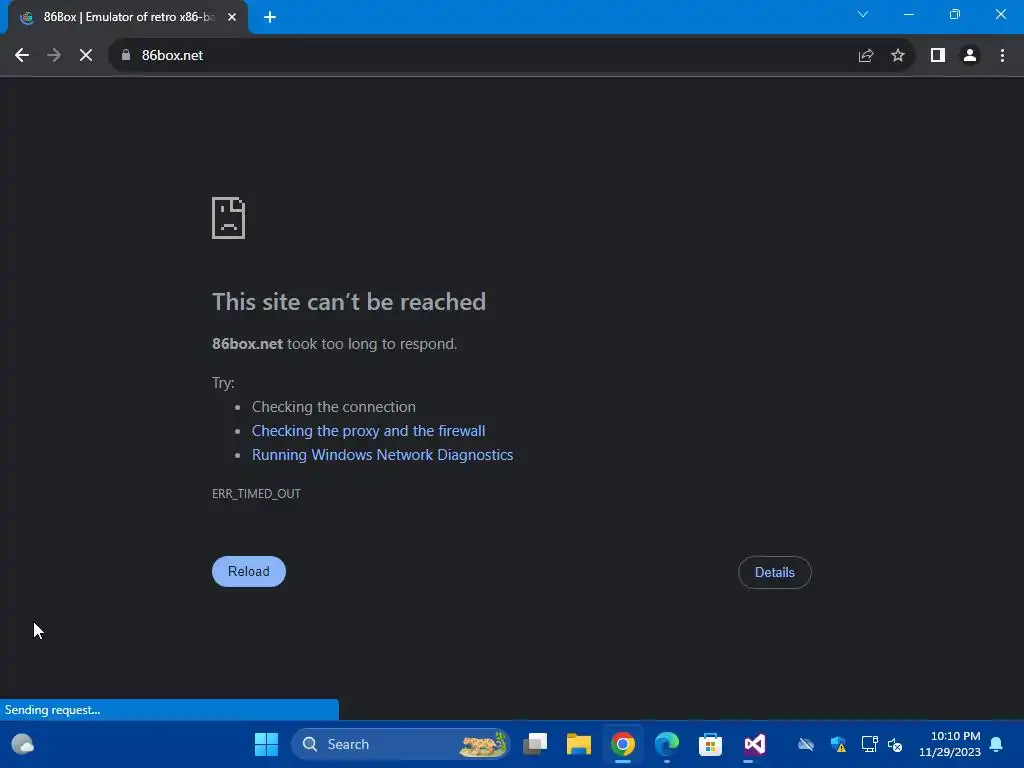This screenshot has height=768, width=1024.
Task: Share this page using the share icon
Action: tap(866, 56)
